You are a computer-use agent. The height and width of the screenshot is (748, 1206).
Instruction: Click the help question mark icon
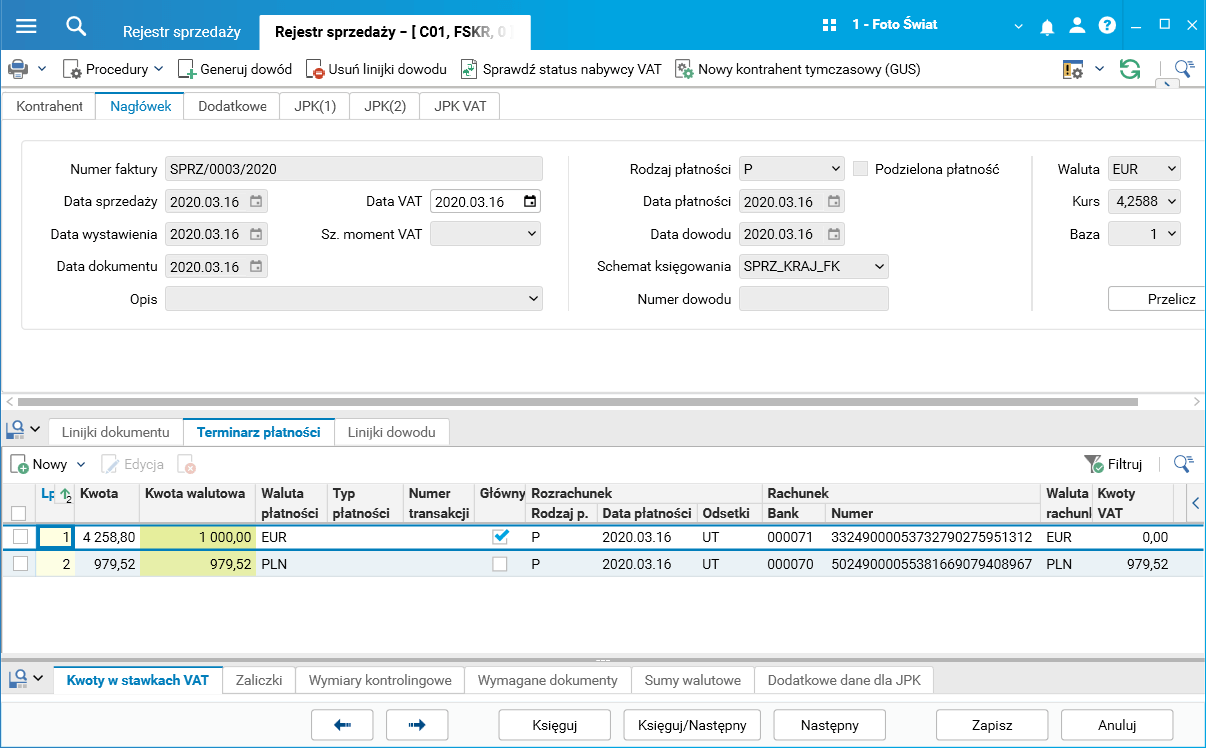coord(1107,26)
